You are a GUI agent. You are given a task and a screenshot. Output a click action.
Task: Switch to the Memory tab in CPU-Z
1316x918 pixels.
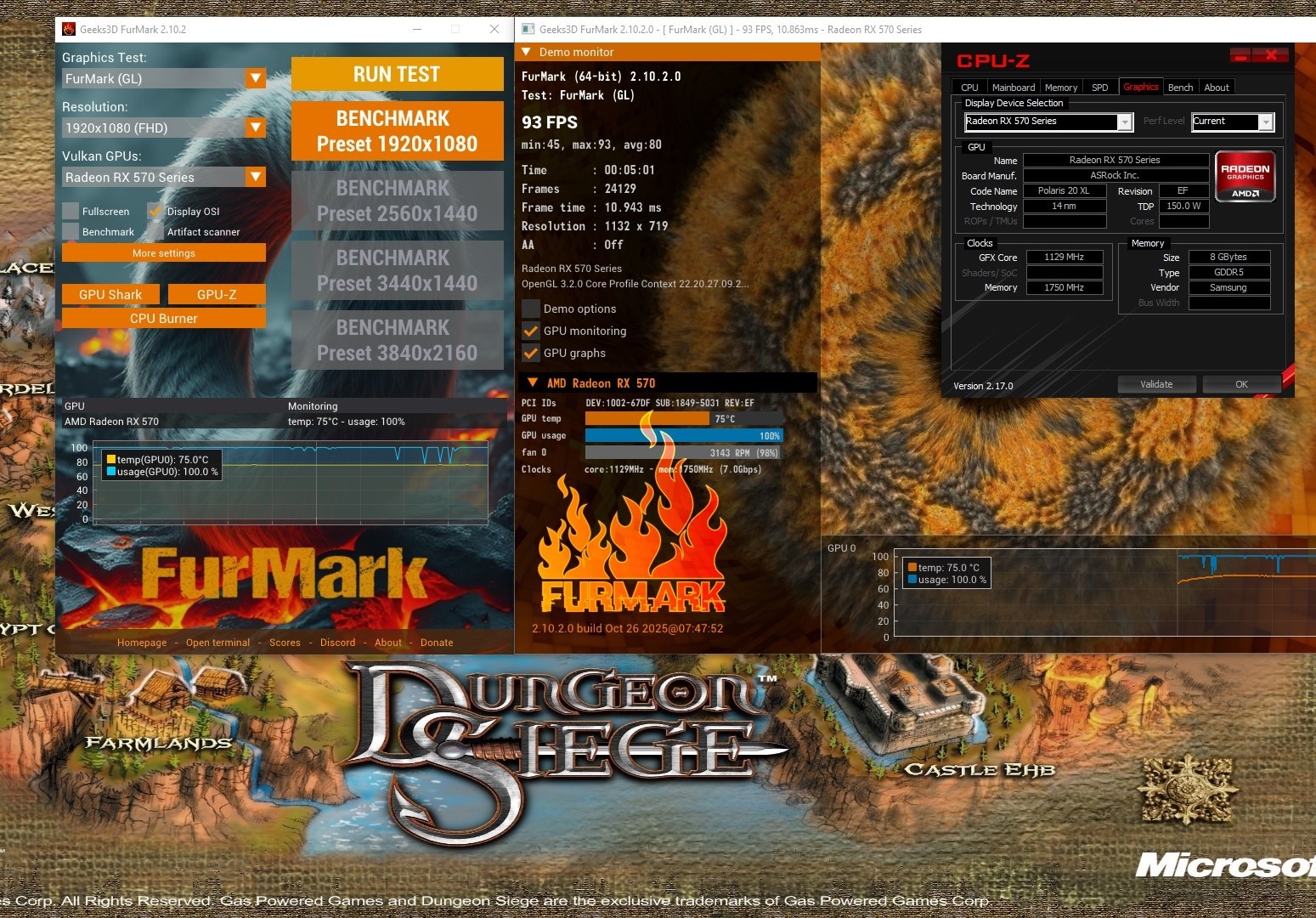[1061, 88]
